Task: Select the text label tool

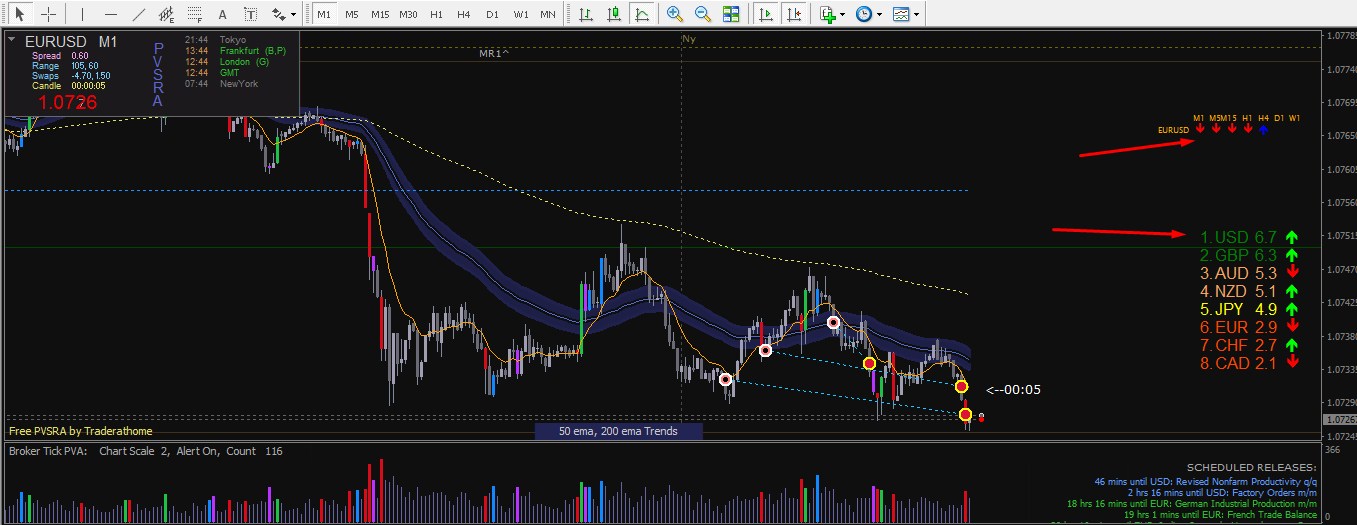Action: coord(250,15)
